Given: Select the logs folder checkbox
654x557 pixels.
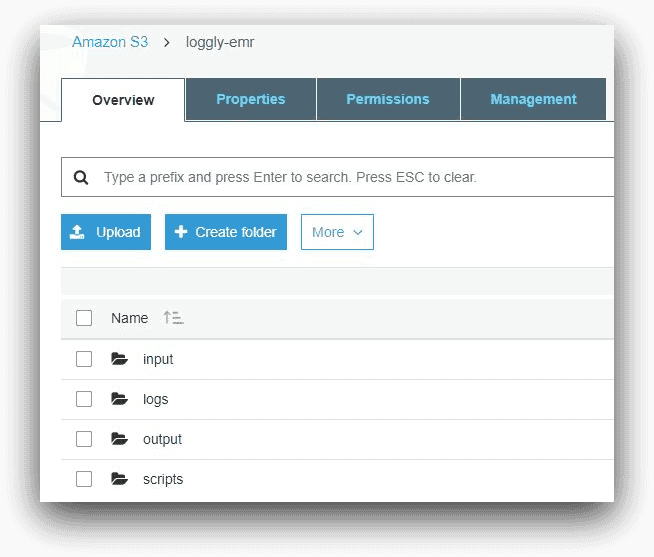Looking at the screenshot, I should [x=84, y=399].
